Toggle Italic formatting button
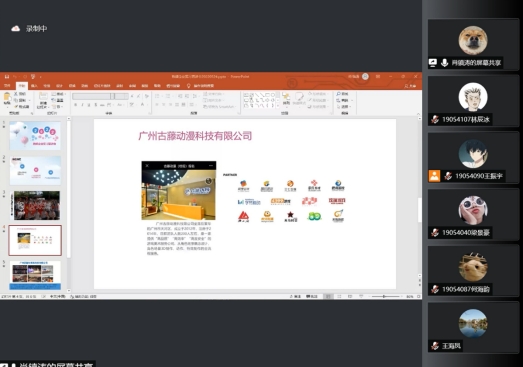 [82, 105]
